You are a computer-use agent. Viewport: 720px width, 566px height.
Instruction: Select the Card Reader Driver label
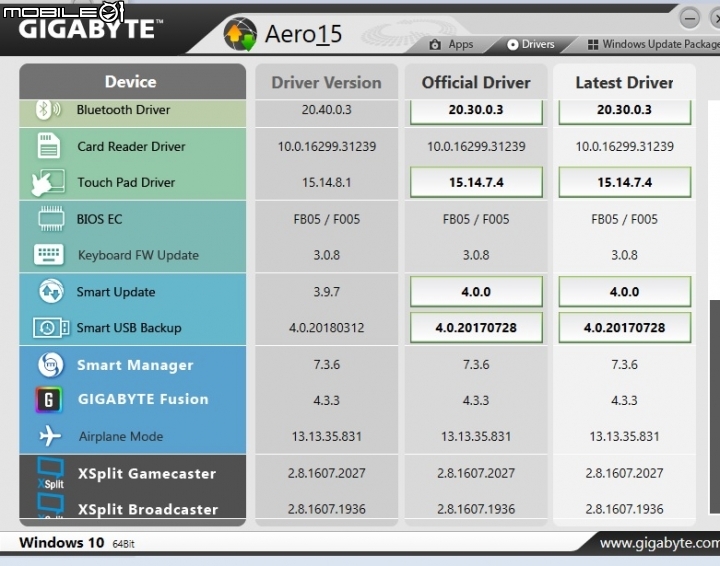coord(131,146)
